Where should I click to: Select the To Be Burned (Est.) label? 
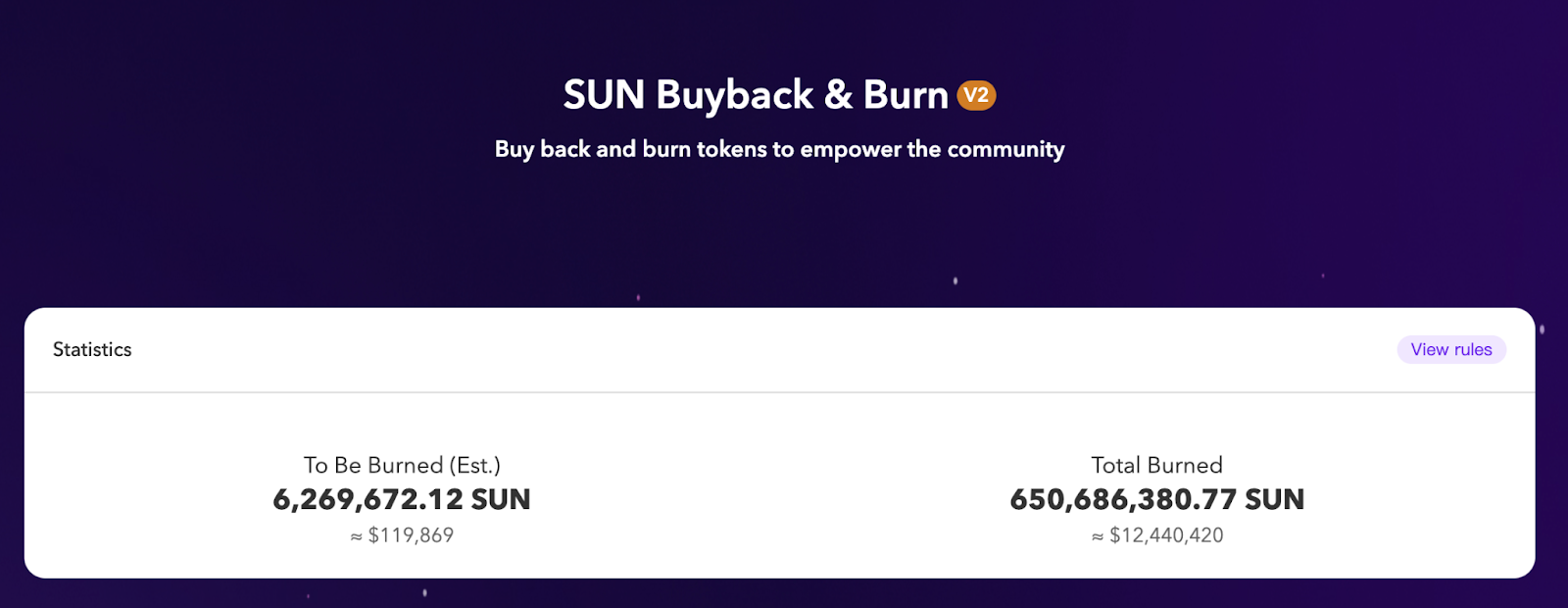coord(402,465)
